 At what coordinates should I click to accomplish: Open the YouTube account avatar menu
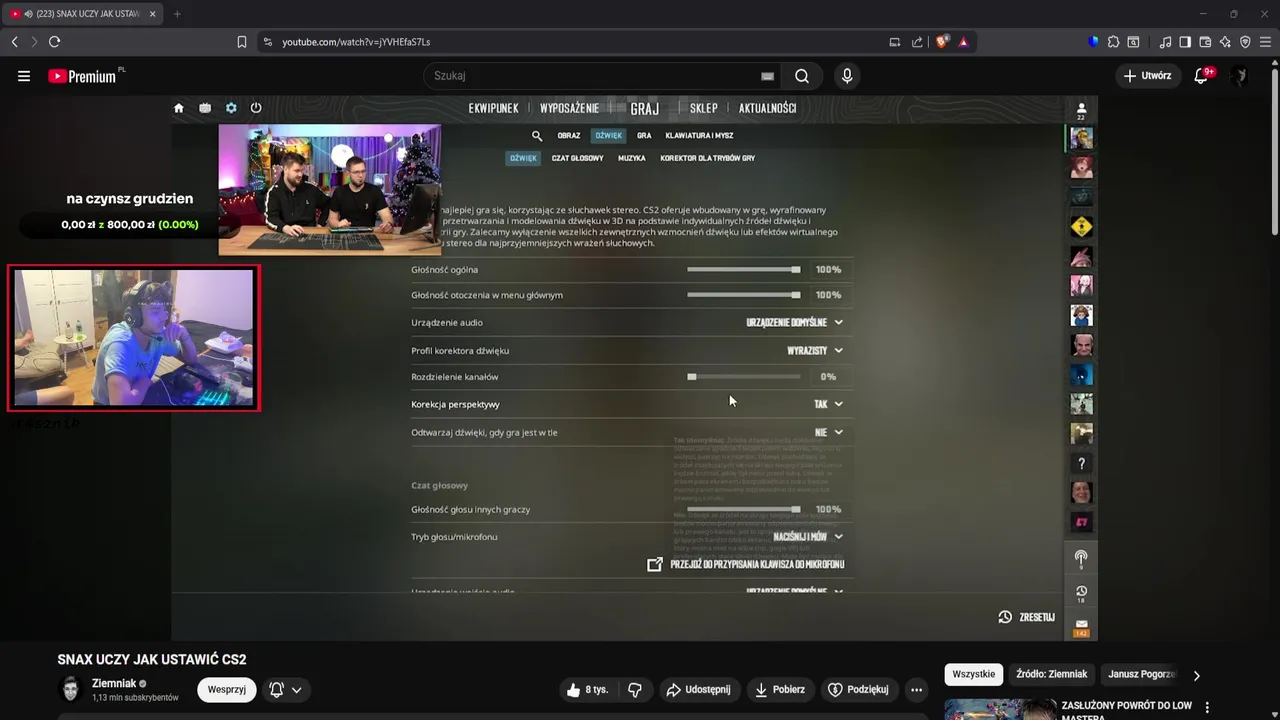click(x=1239, y=76)
